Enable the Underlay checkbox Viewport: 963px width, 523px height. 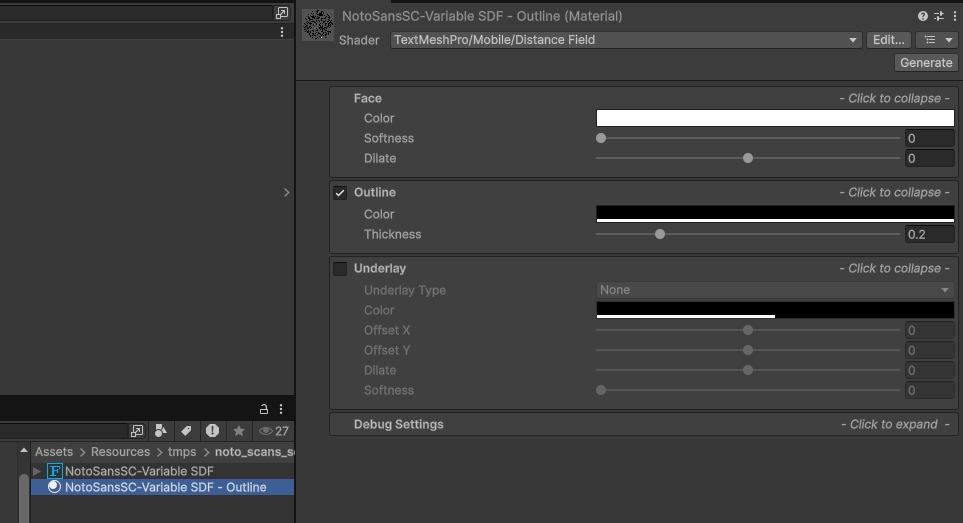click(x=340, y=269)
